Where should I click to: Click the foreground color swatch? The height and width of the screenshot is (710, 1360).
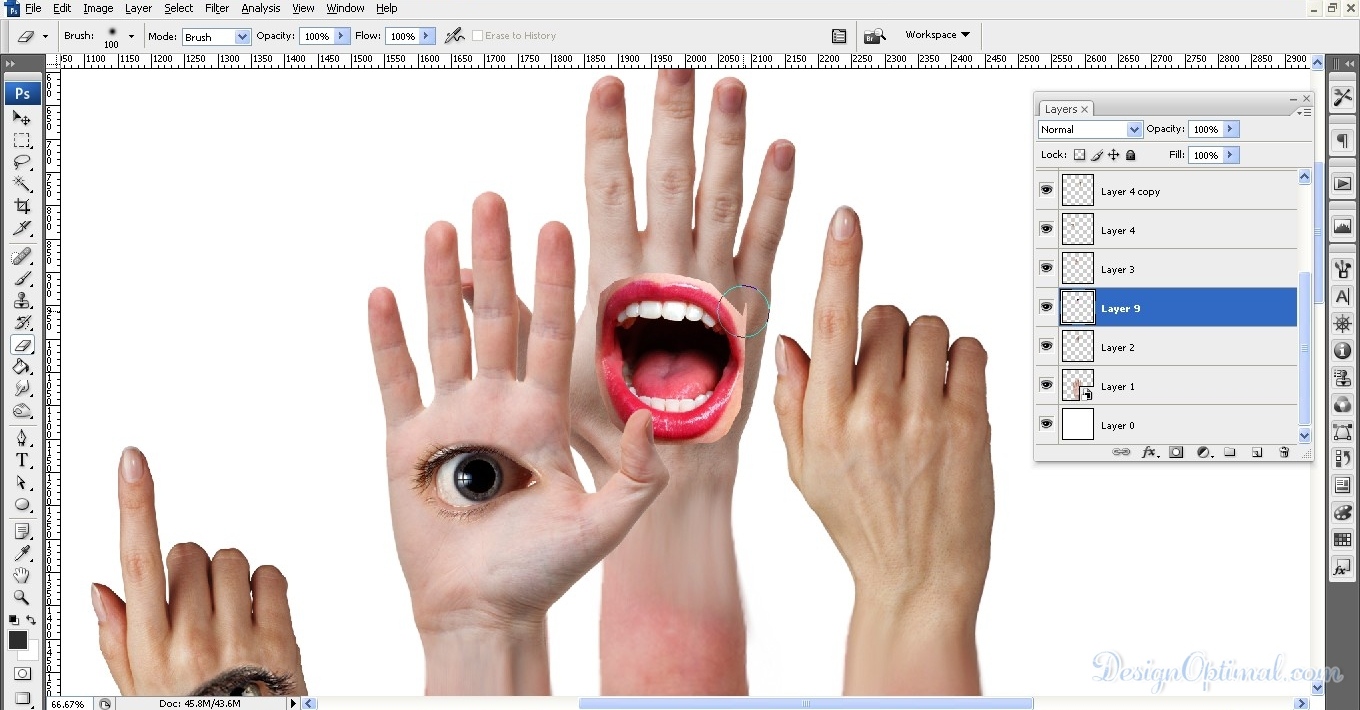click(18, 640)
